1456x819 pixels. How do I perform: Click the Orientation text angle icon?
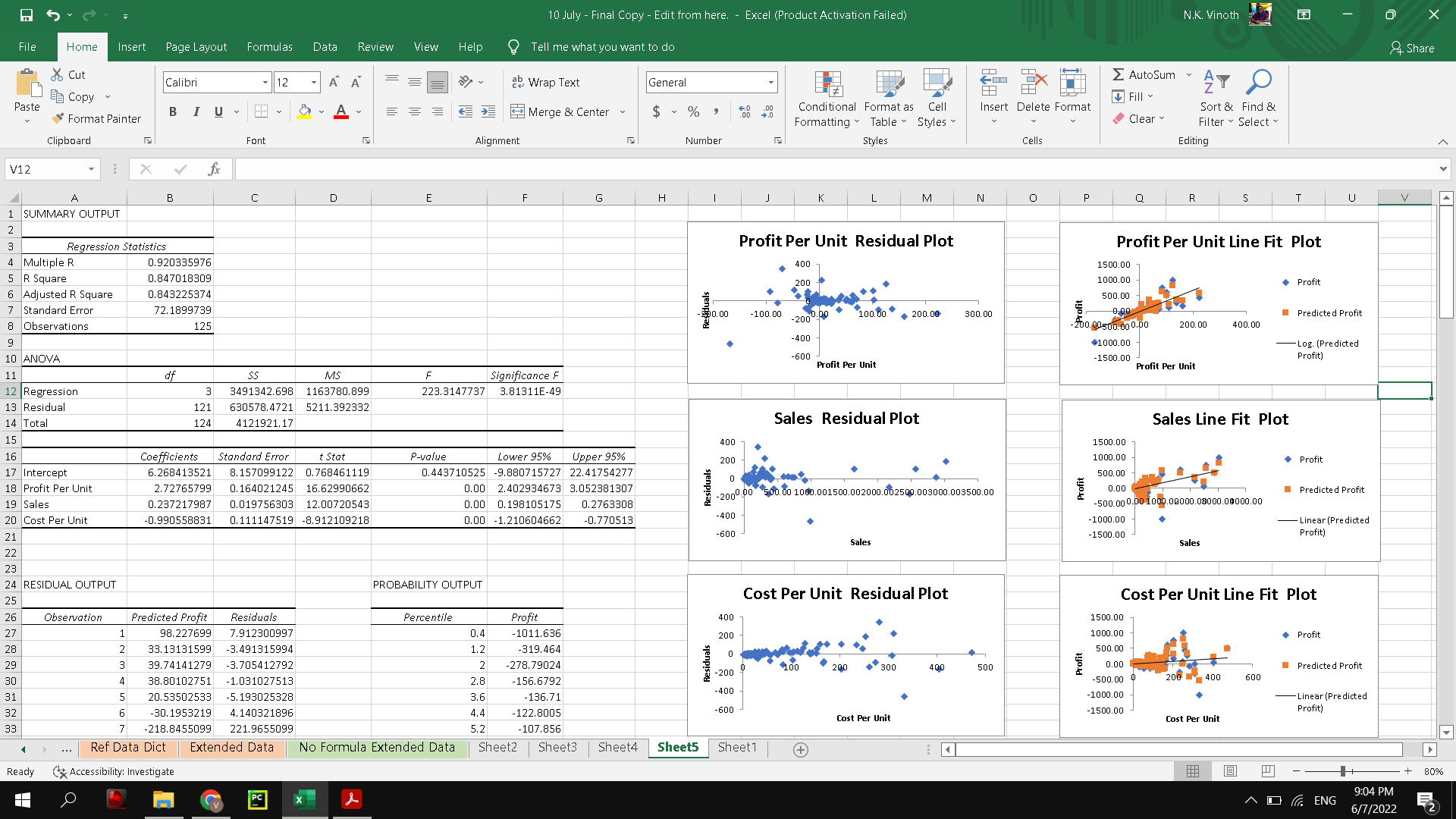click(x=466, y=82)
